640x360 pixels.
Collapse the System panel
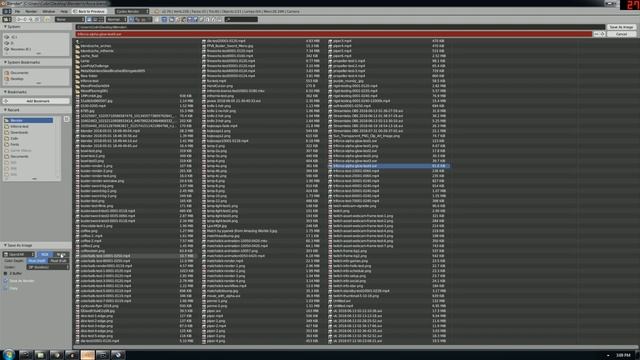pyautogui.click(x=5, y=27)
